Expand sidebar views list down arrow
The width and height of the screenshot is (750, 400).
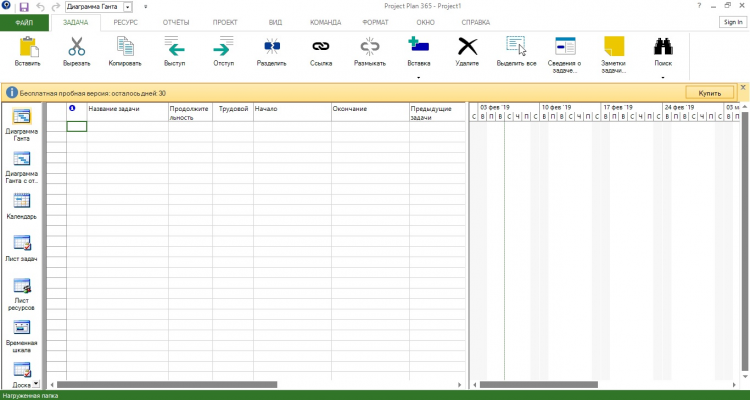click(x=36, y=384)
